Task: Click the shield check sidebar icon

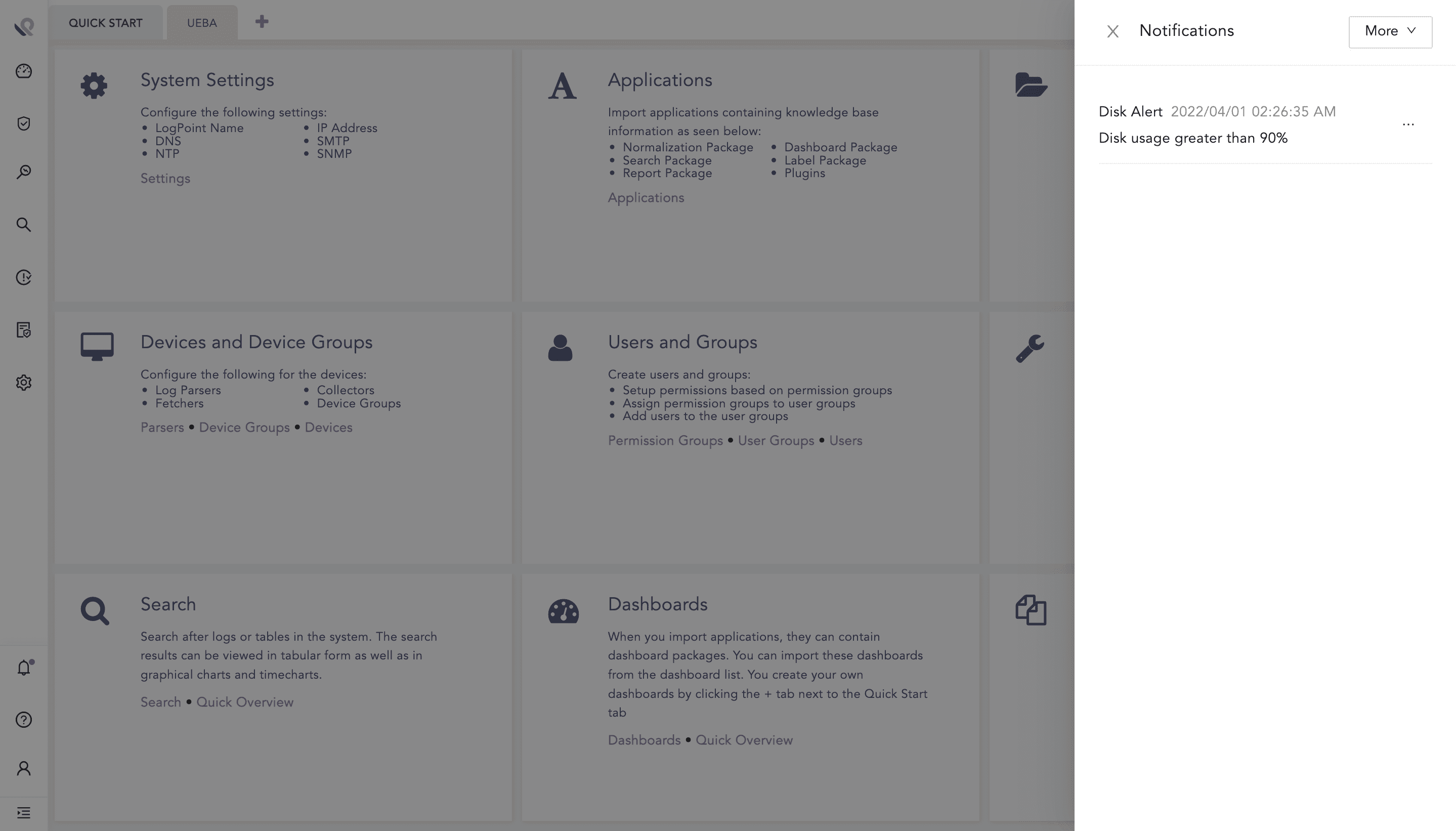Action: point(23,124)
